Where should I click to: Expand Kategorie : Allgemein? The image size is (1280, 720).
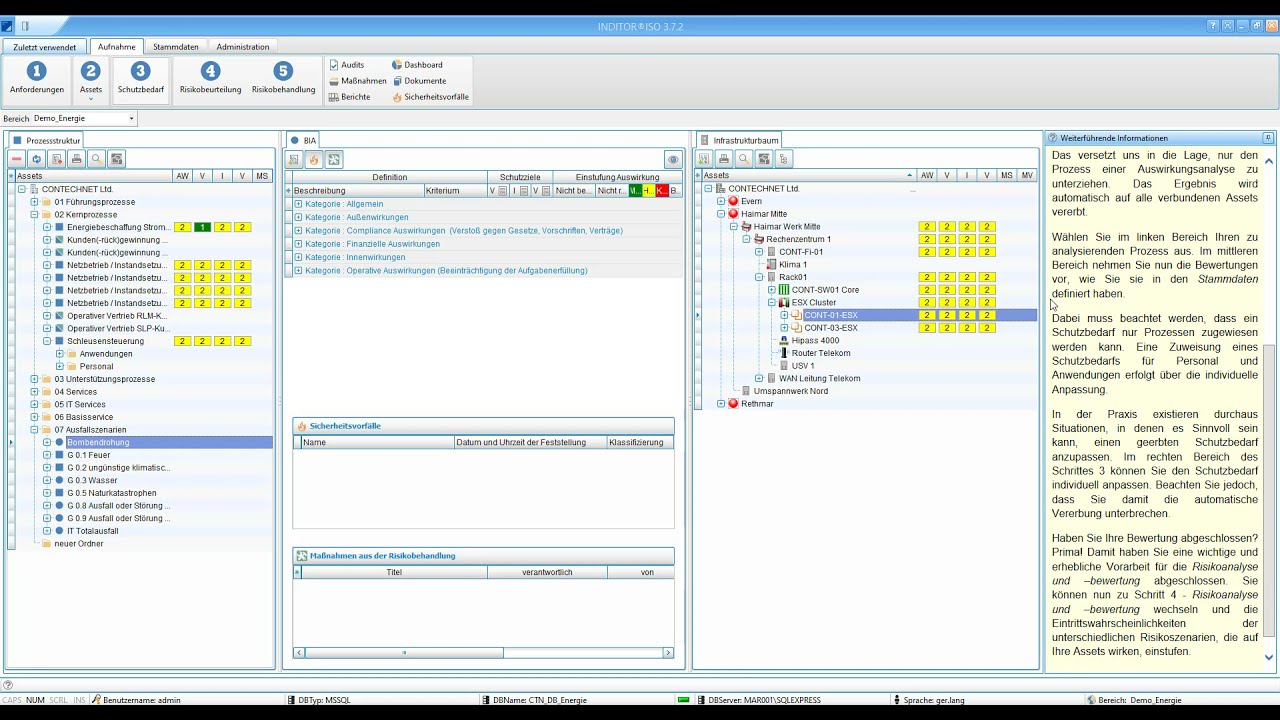298,204
